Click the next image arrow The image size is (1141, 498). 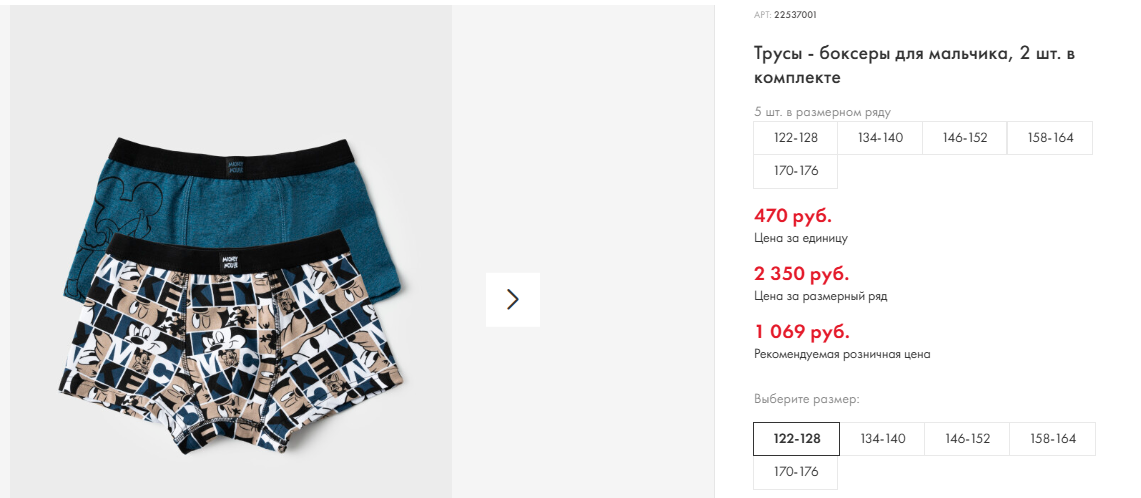pyautogui.click(x=513, y=299)
